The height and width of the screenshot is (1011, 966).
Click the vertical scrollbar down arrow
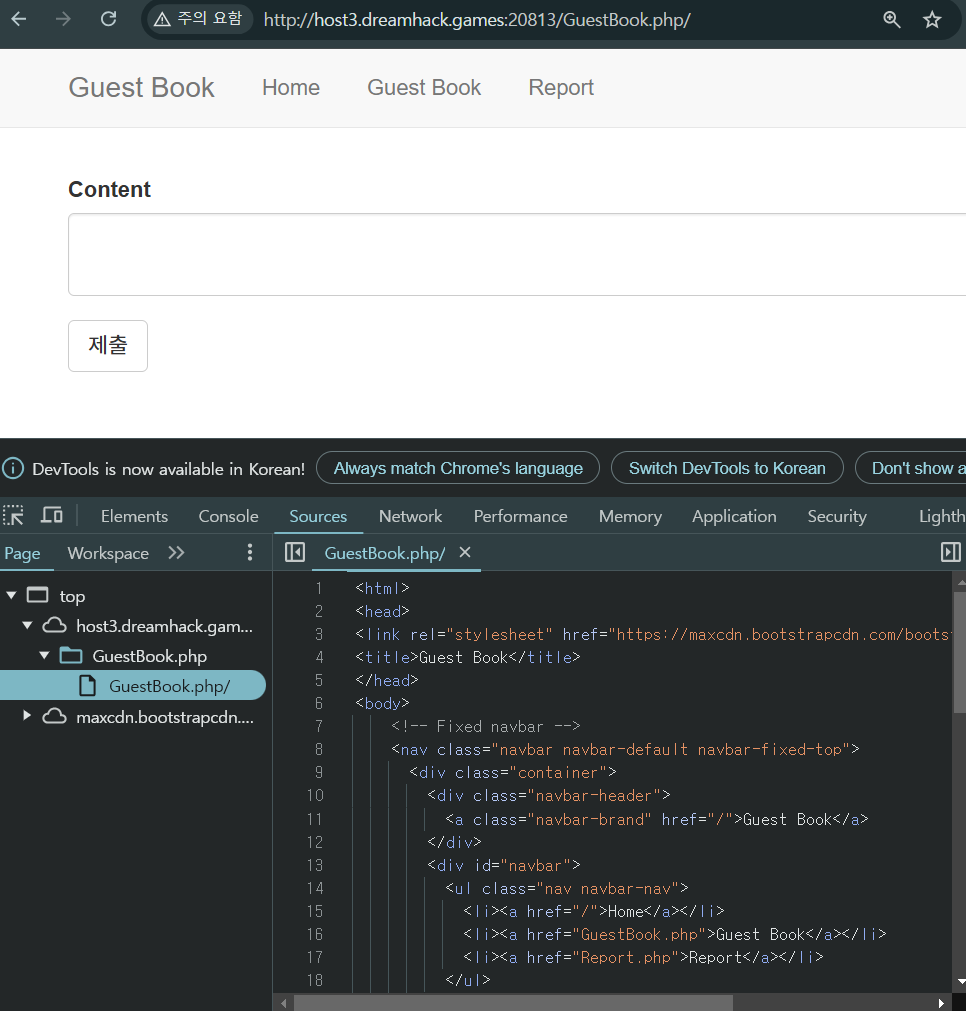[x=960, y=983]
